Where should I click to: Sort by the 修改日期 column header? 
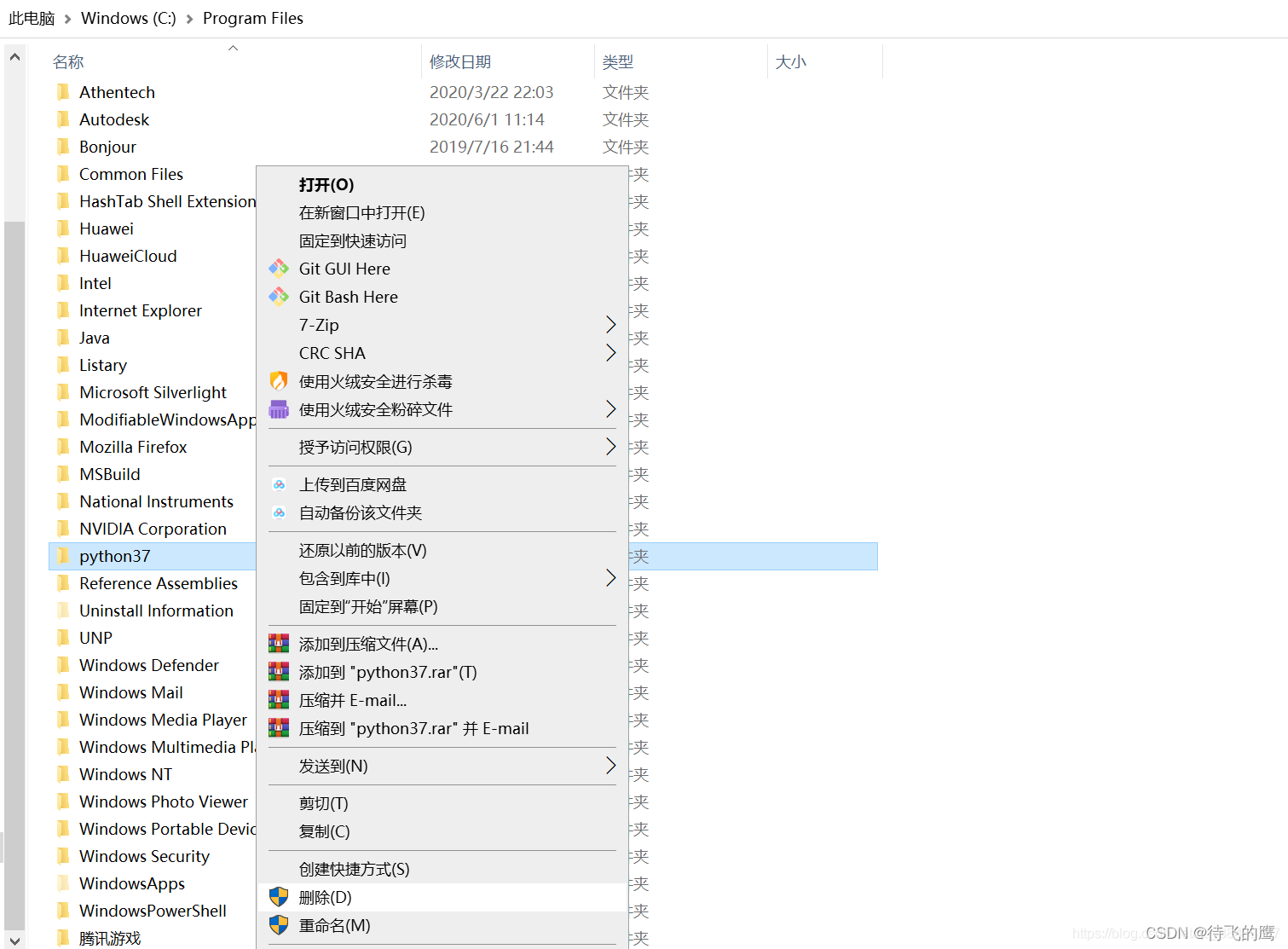click(508, 61)
